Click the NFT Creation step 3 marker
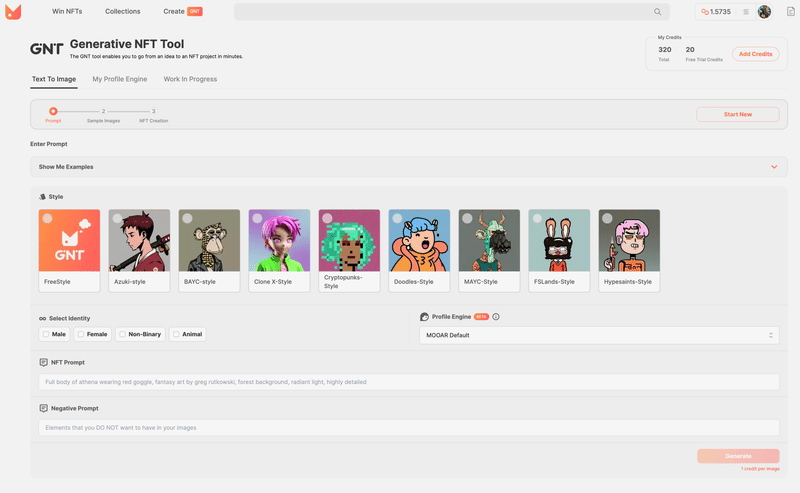This screenshot has height=493, width=800. click(x=154, y=111)
